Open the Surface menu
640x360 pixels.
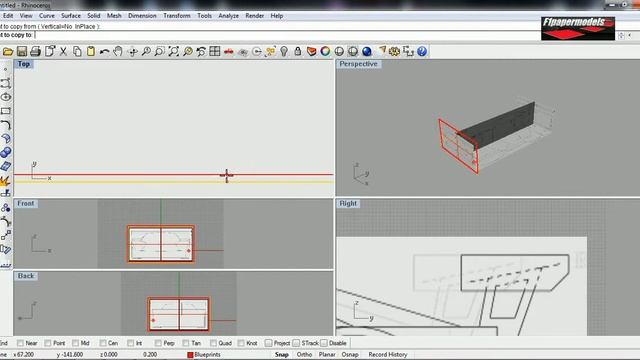click(x=71, y=16)
